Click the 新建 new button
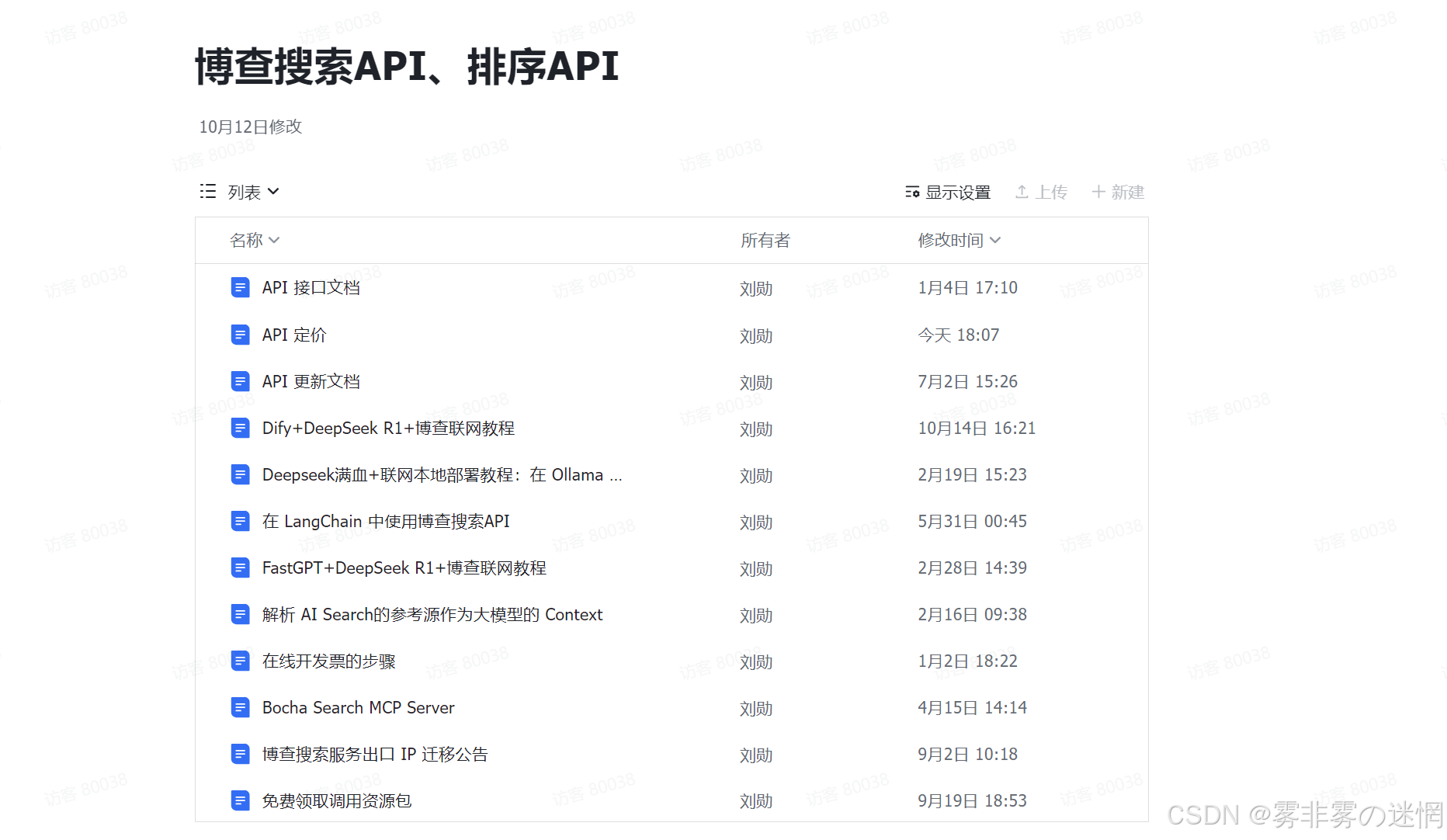1447x840 pixels. coord(1118,192)
